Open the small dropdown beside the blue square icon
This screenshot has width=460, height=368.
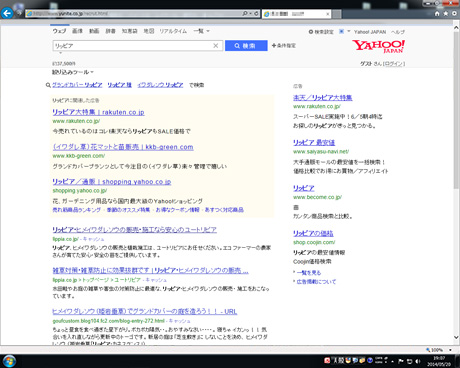tap(349, 31)
